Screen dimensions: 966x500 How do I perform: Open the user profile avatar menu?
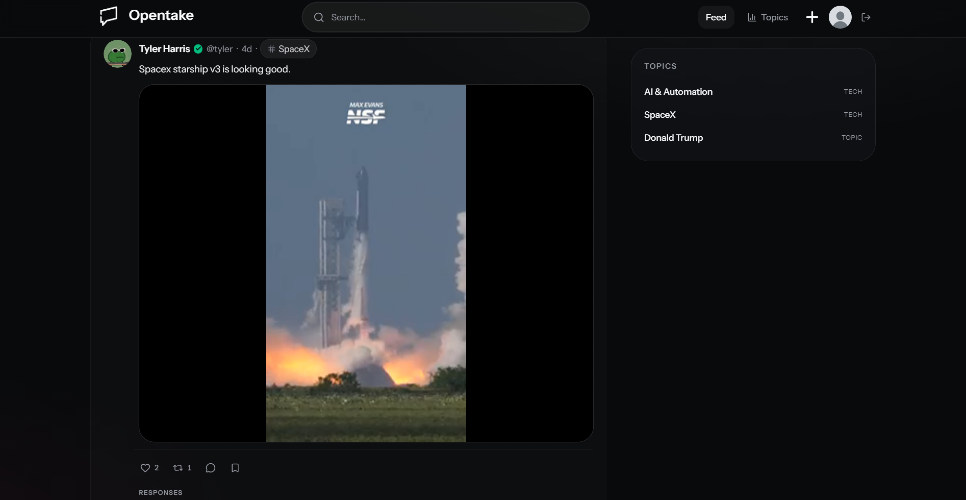click(x=840, y=17)
